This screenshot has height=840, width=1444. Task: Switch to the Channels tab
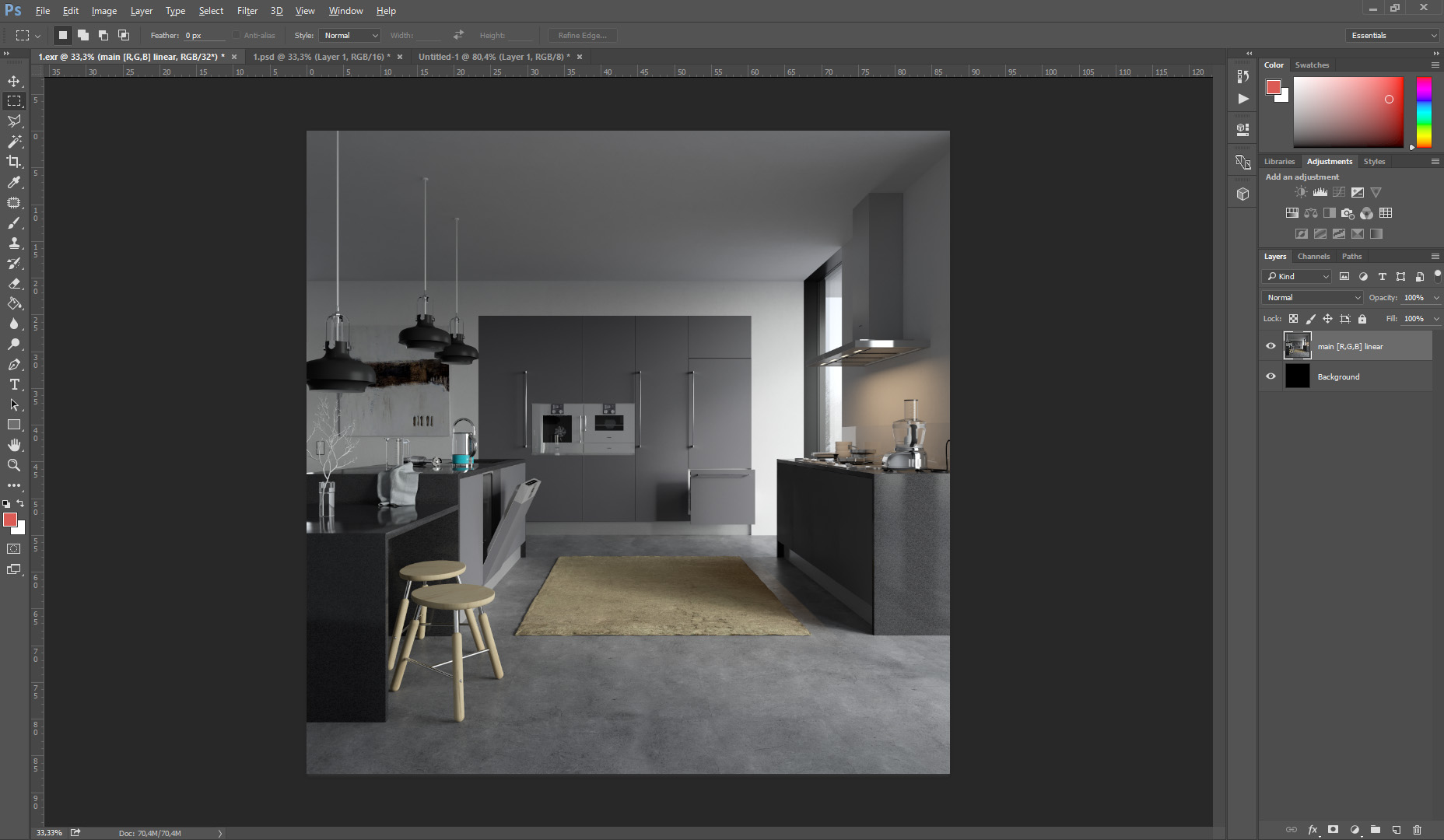(x=1313, y=256)
